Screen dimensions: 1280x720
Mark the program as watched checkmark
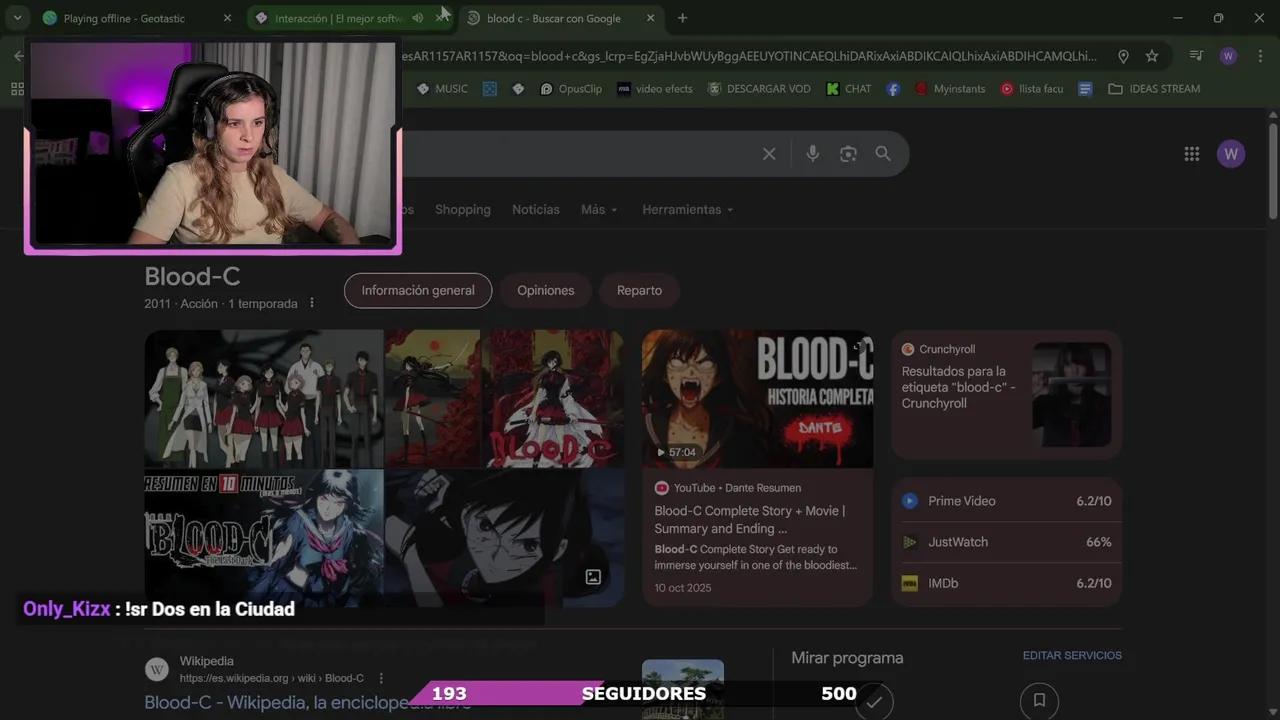click(x=874, y=701)
